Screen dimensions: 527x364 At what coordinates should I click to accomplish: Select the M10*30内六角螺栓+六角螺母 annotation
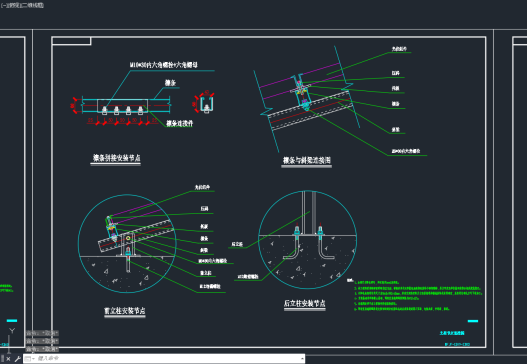click(x=164, y=65)
